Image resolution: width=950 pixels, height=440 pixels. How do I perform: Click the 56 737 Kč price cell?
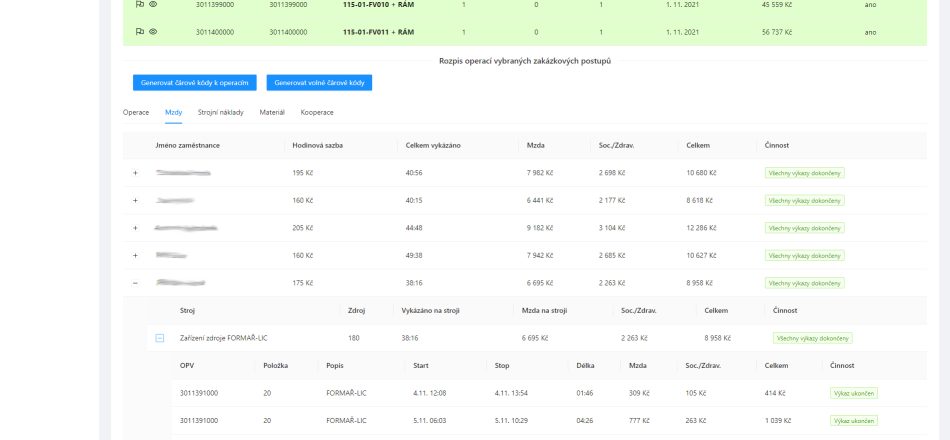pyautogui.click(x=776, y=32)
